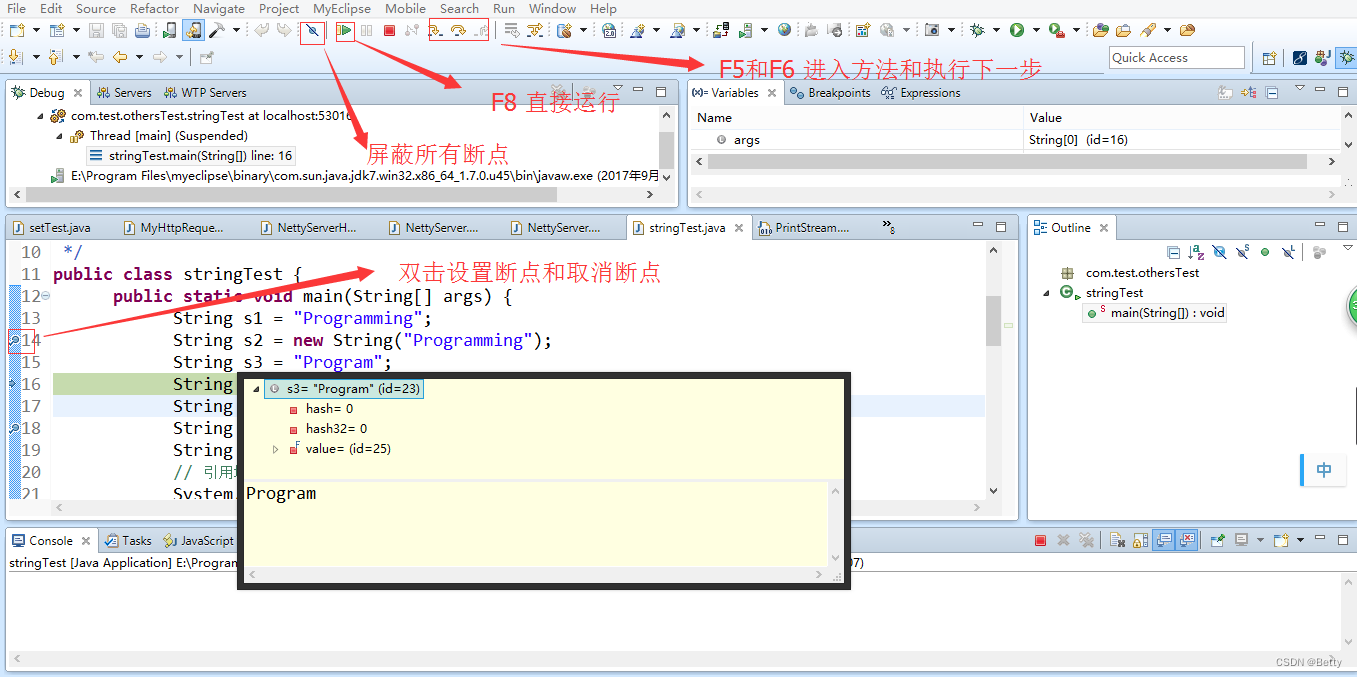
Task: Open the Run menu
Action: (x=504, y=8)
